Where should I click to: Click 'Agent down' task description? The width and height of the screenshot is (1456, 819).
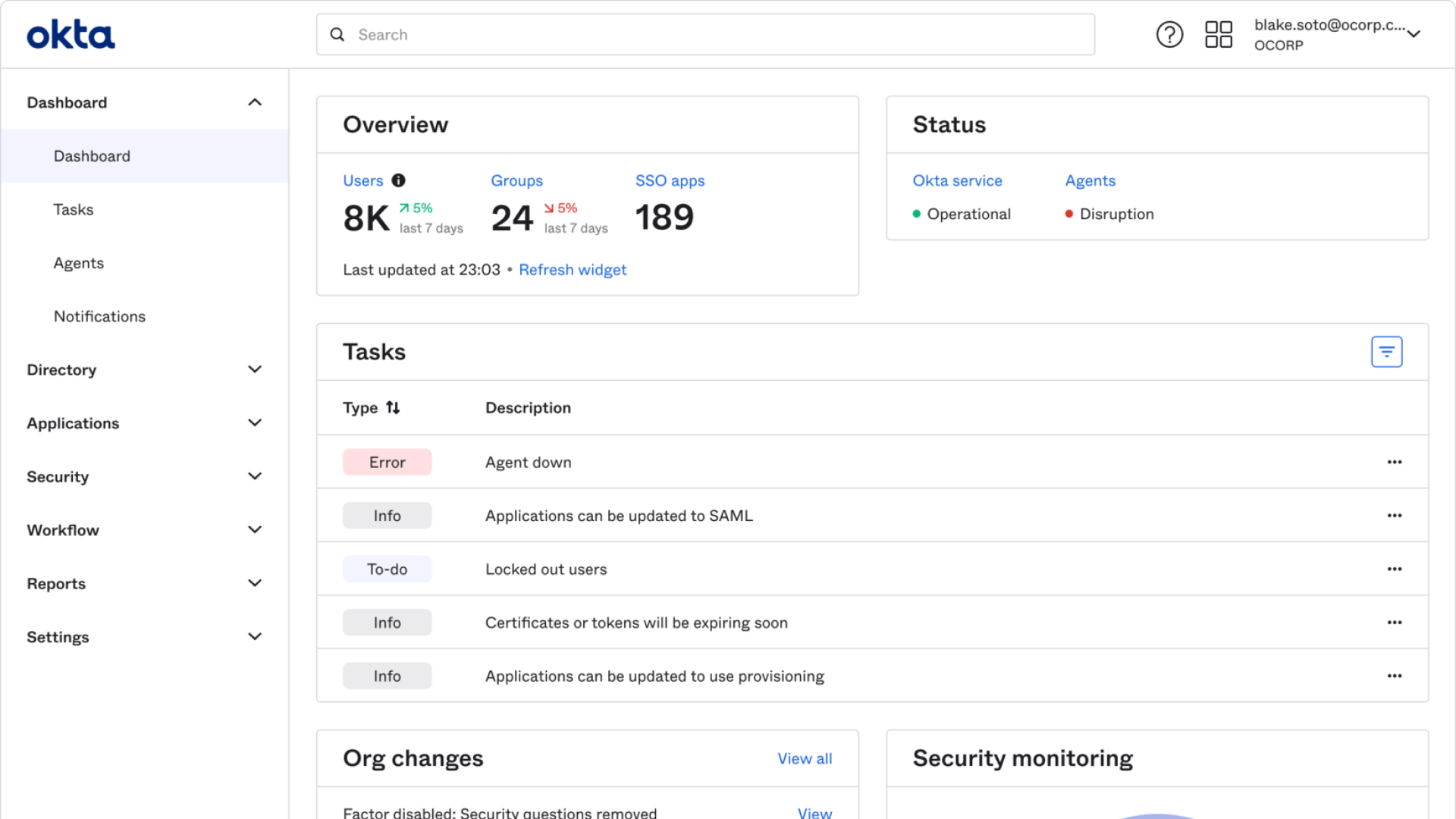click(528, 463)
